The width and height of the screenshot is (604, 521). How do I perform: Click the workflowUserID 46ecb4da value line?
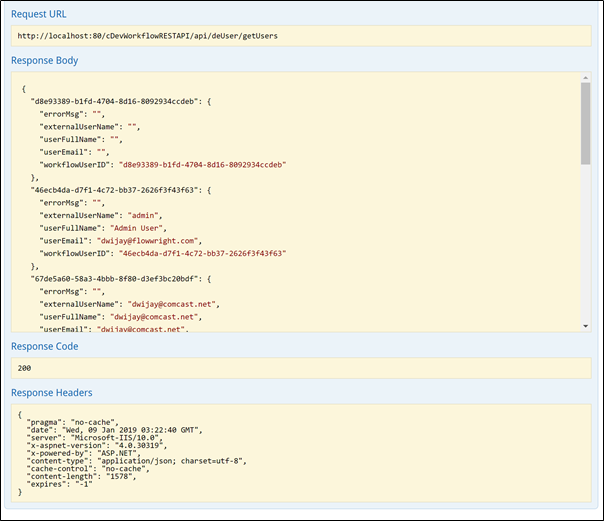tap(163, 253)
